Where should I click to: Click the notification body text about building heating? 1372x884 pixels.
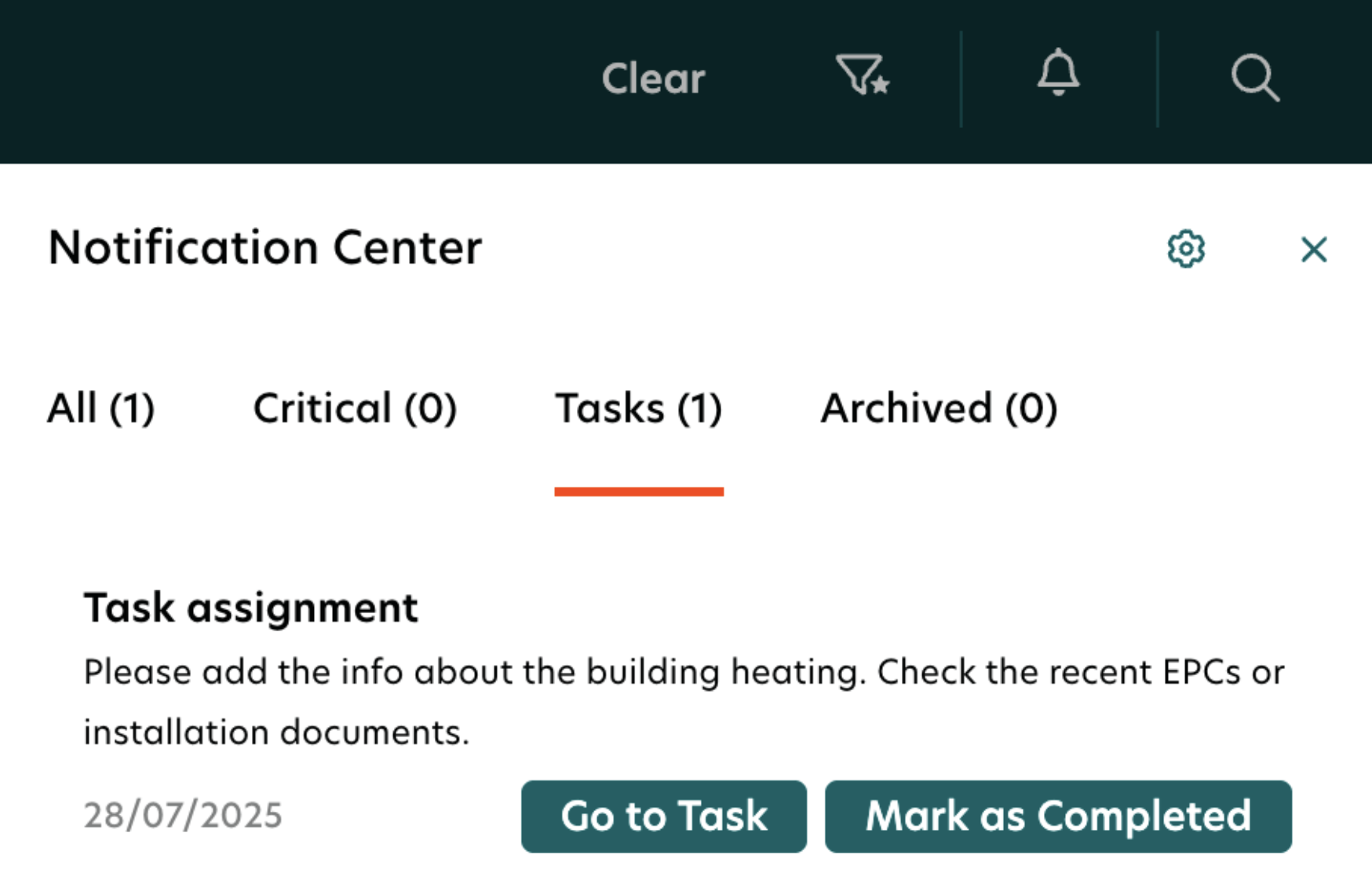tap(683, 671)
